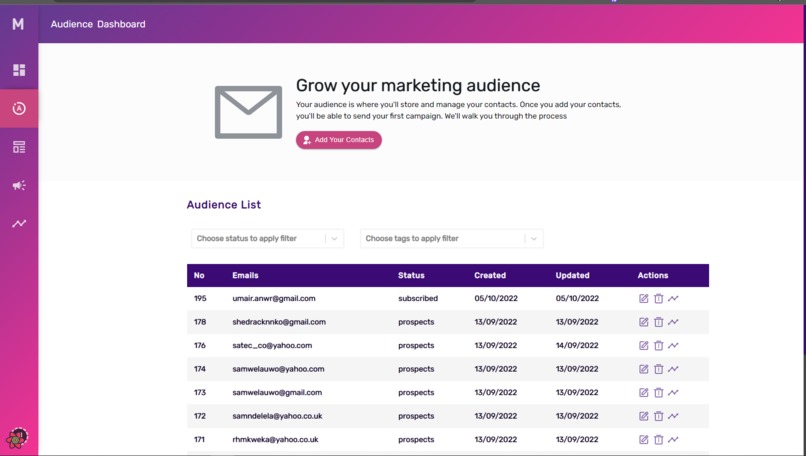Screen dimensions: 806x456
Task: Click row number 178
Action: pos(200,322)
